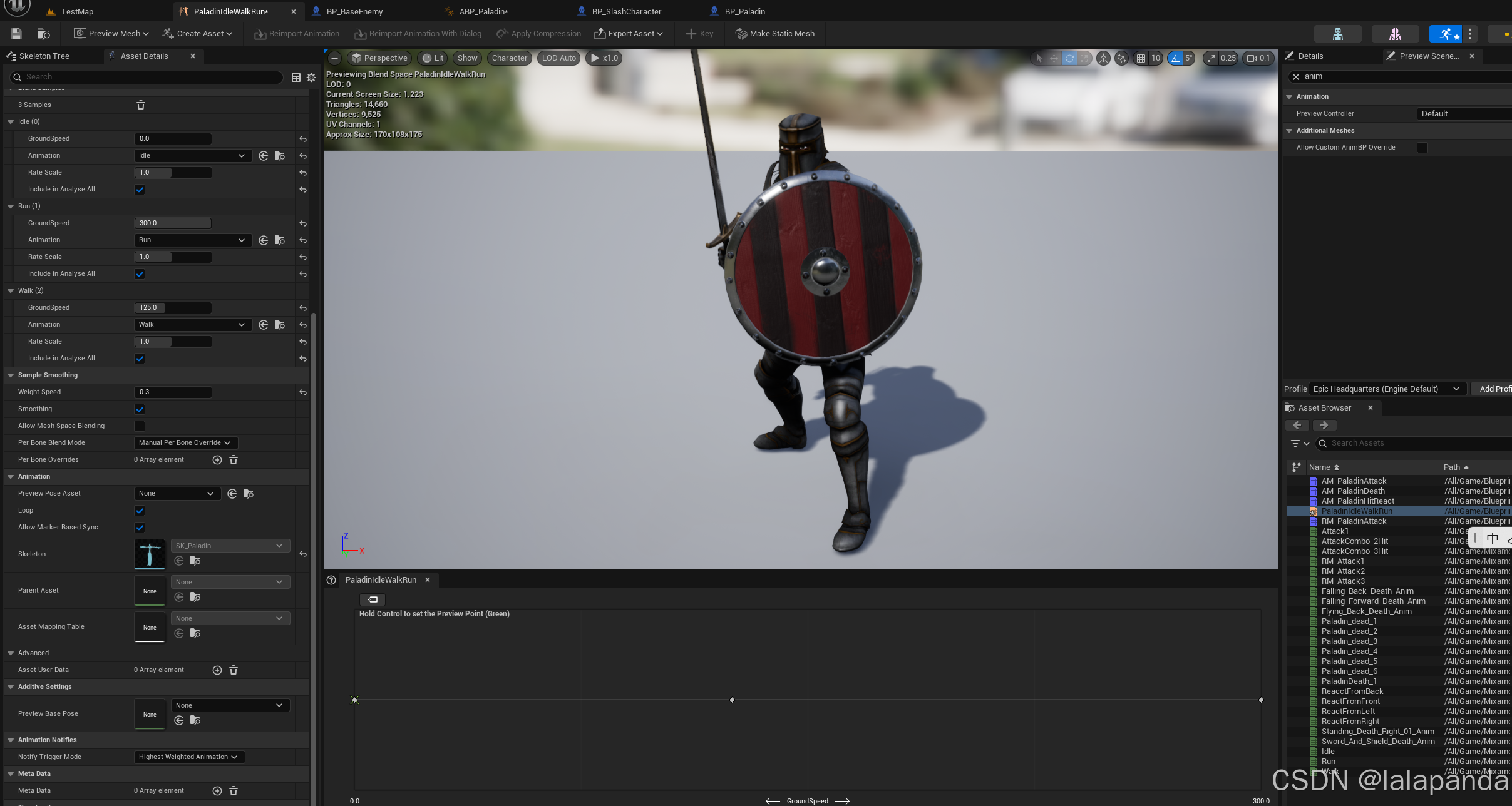Open Asset Details settings gear icon
This screenshot has height=806, width=1512.
(311, 78)
